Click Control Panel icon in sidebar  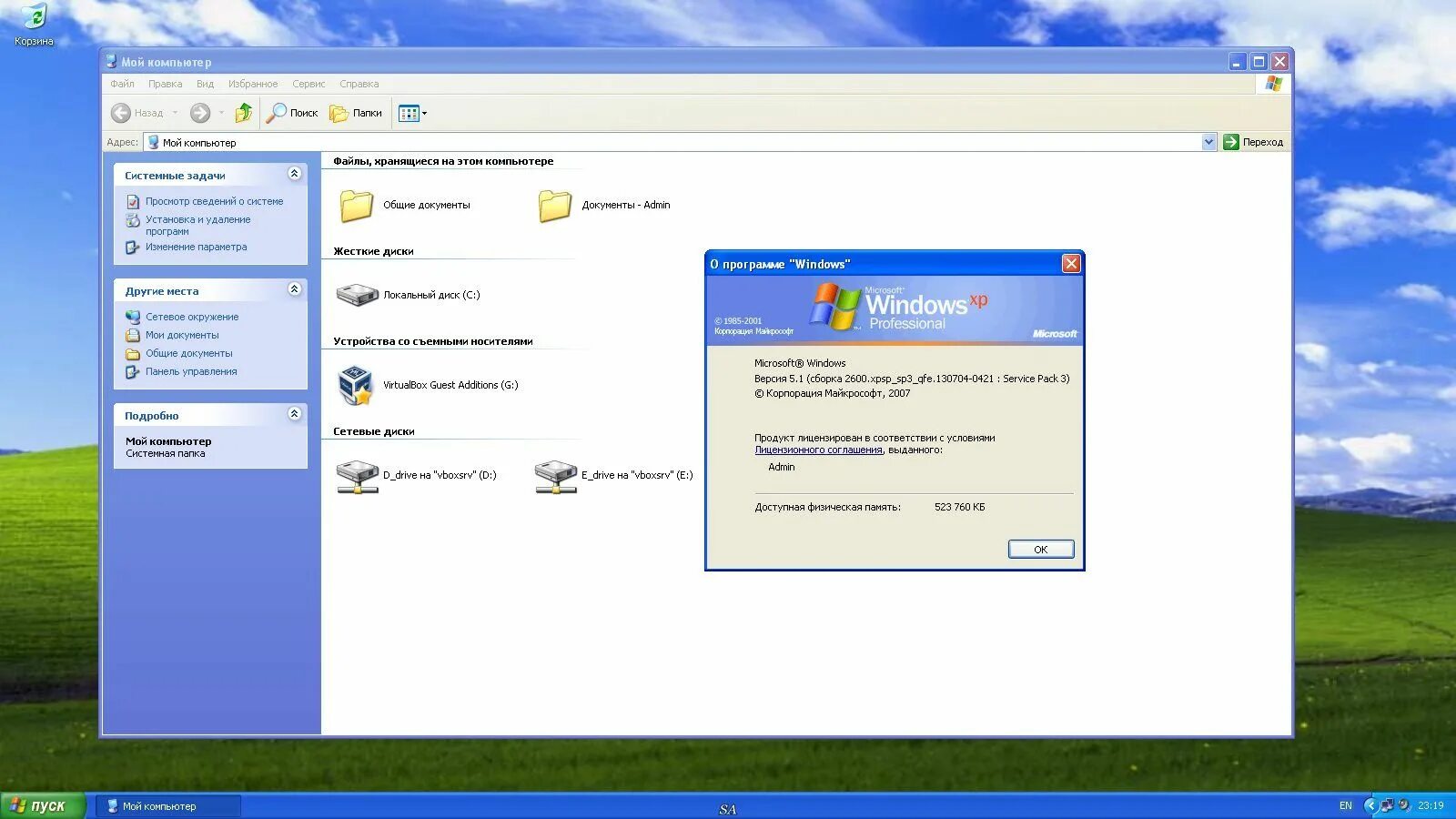click(133, 371)
